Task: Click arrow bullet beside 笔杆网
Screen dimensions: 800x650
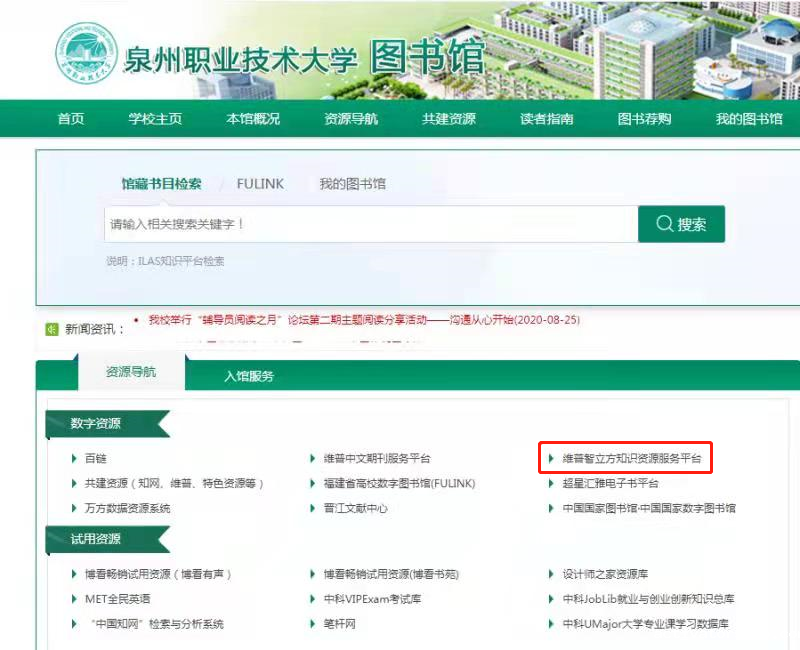Action: point(313,624)
